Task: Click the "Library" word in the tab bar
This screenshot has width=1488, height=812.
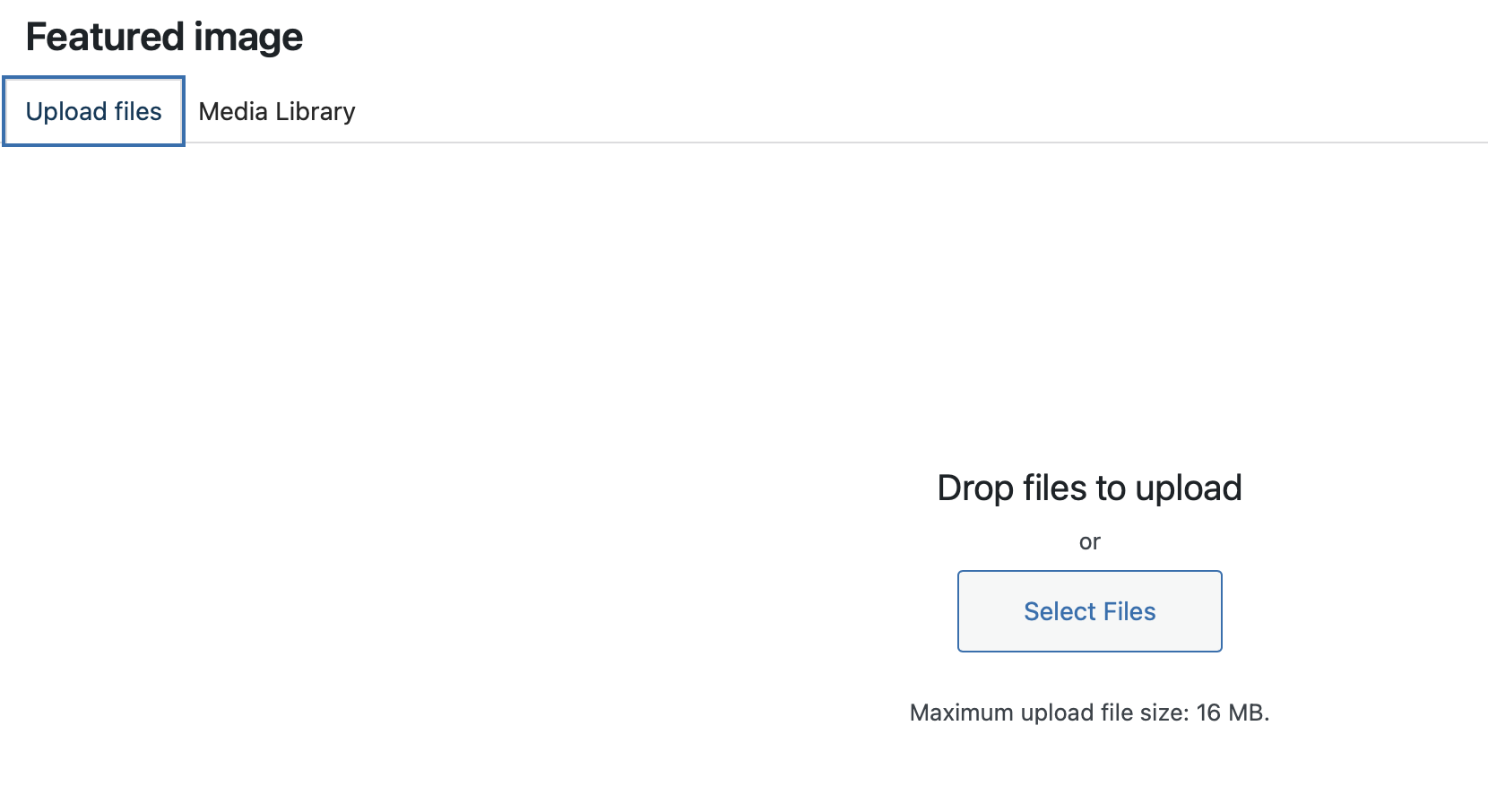Action: [316, 112]
